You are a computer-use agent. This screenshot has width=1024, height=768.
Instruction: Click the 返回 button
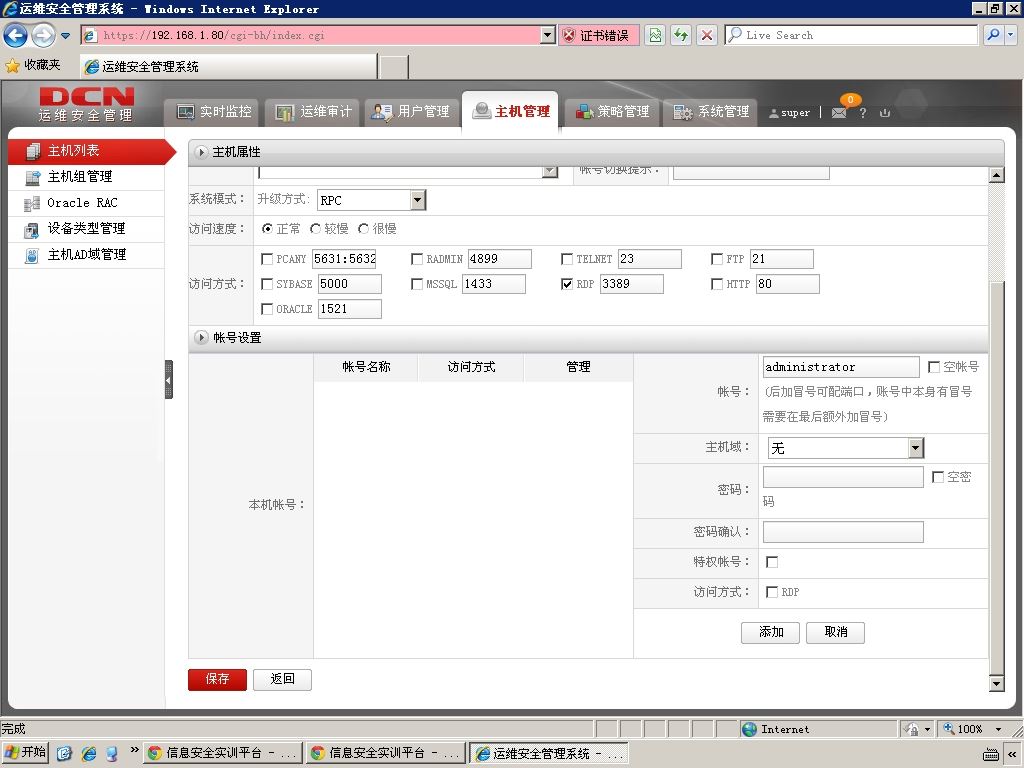pyautogui.click(x=282, y=680)
